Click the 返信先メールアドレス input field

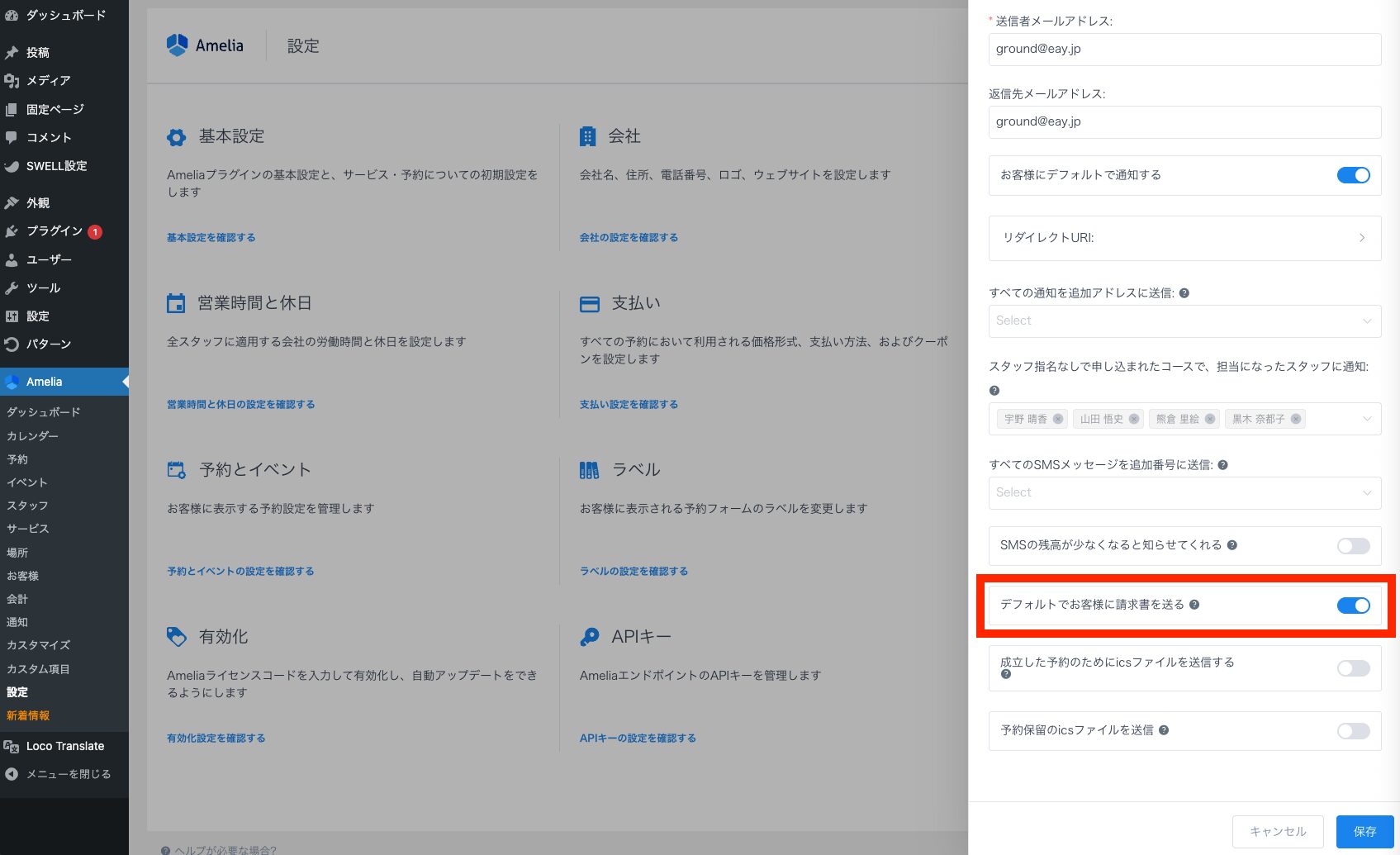click(1184, 121)
